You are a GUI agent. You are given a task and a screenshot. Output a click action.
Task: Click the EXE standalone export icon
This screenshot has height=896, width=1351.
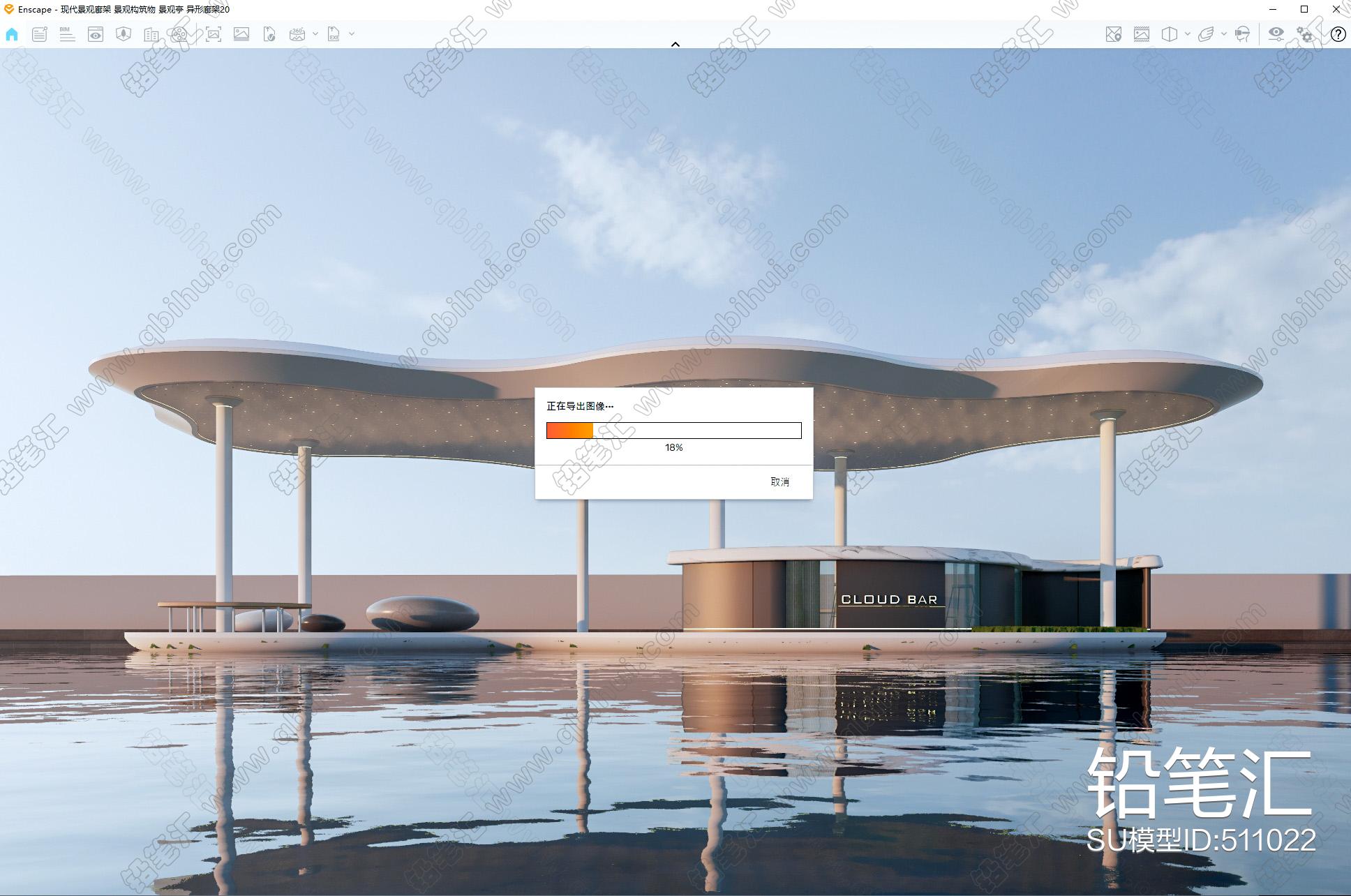pyautogui.click(x=334, y=34)
